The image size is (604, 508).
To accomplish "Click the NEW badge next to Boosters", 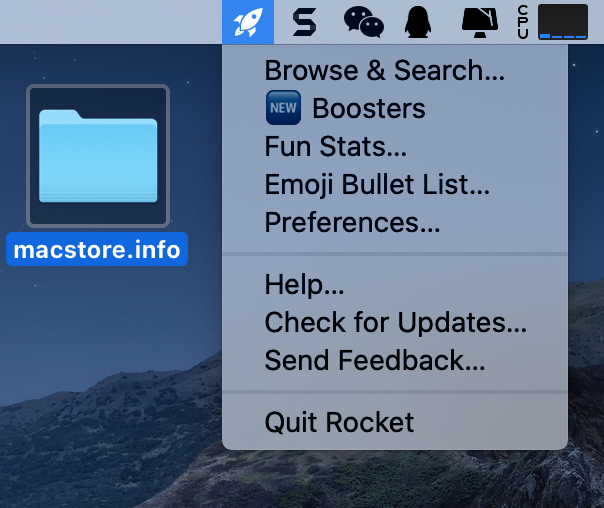I will (283, 108).
